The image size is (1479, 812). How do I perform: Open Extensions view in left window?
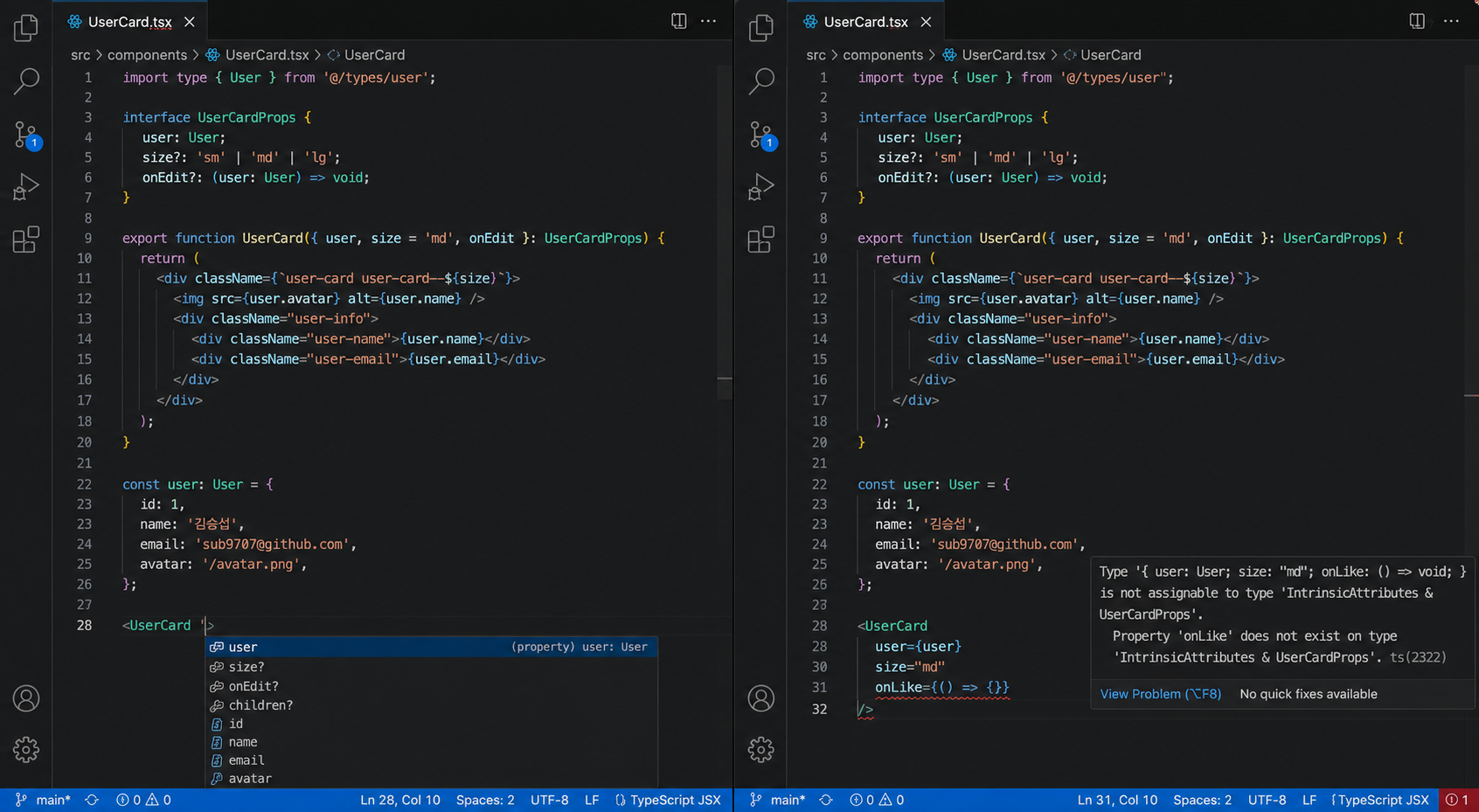tap(26, 239)
